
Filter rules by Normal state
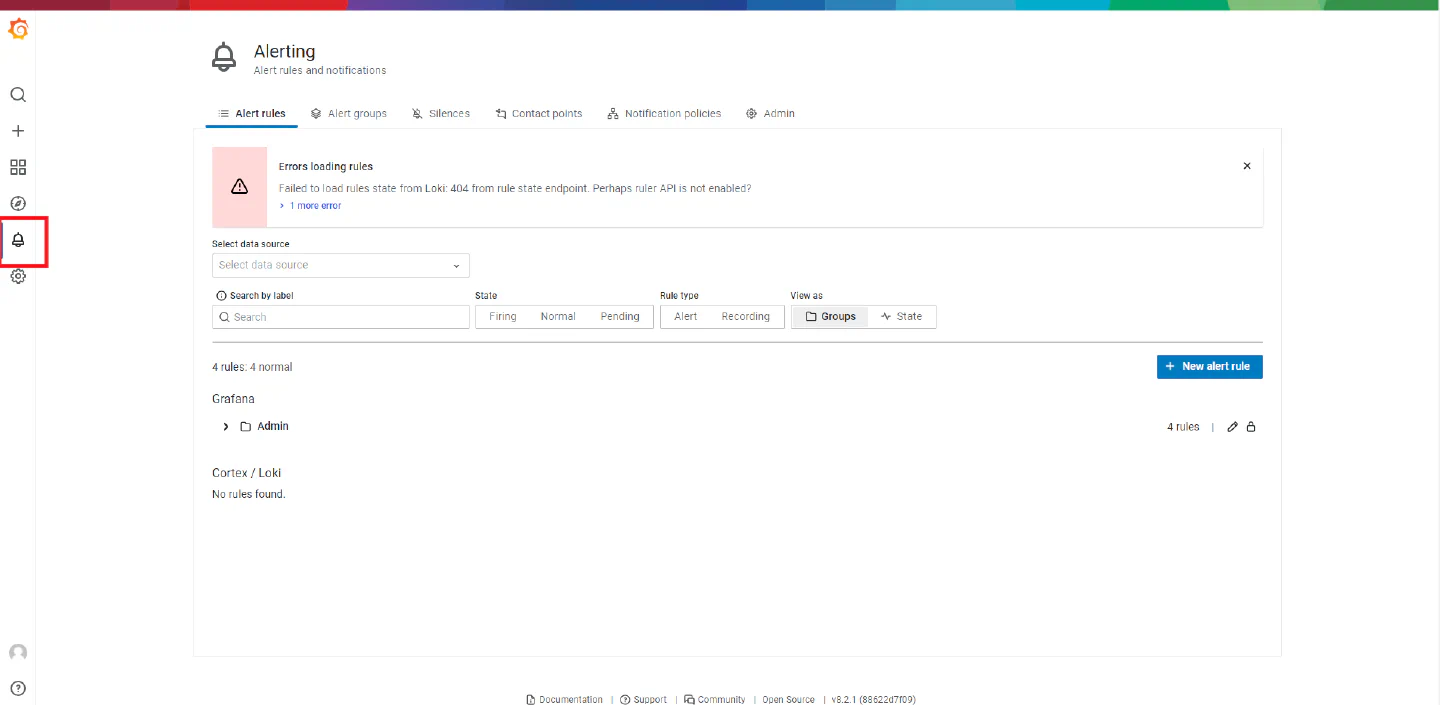tap(558, 317)
